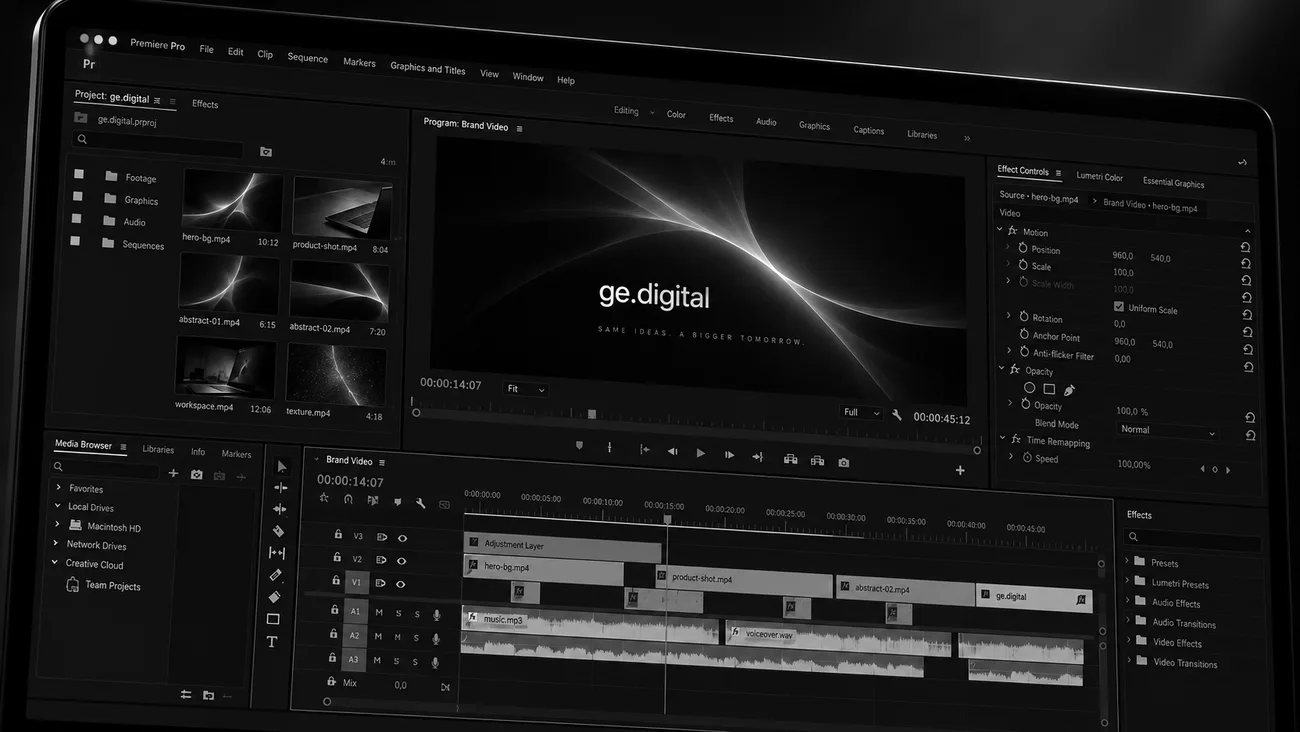Screen dimensions: 1300x732
Task: Reset the Position parameter
Action: point(1246,247)
